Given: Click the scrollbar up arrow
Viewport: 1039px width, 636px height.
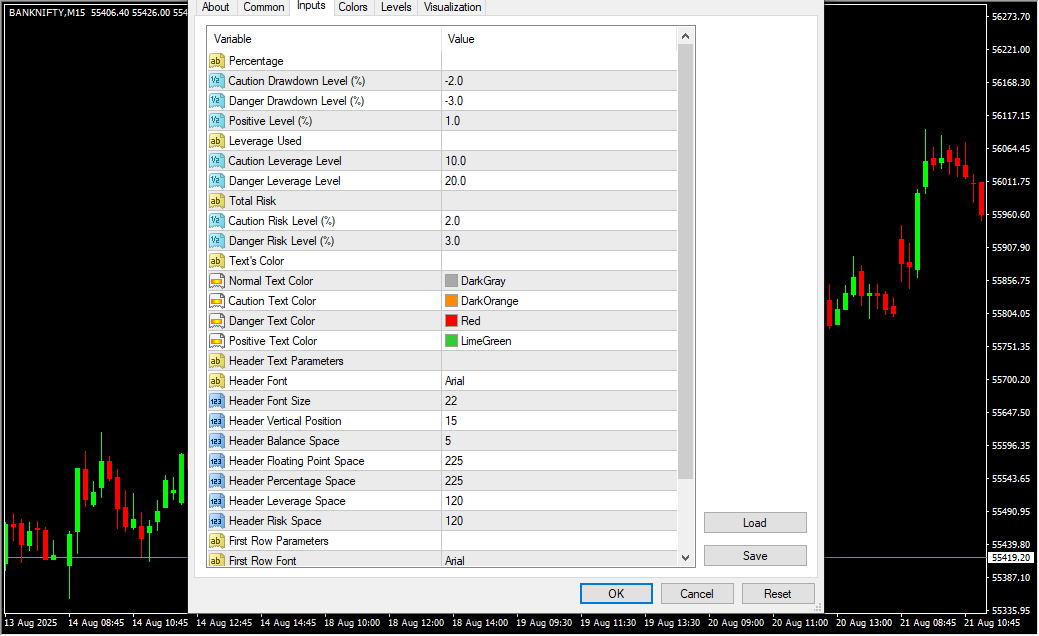Looking at the screenshot, I should pyautogui.click(x=685, y=36).
